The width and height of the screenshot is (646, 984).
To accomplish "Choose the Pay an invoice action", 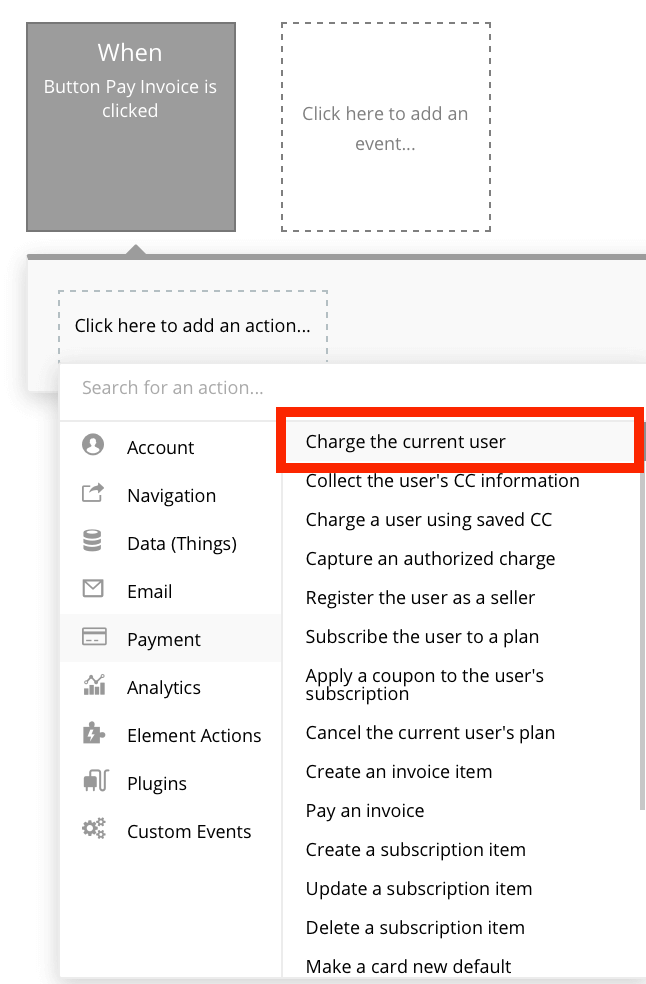I will coord(365,810).
